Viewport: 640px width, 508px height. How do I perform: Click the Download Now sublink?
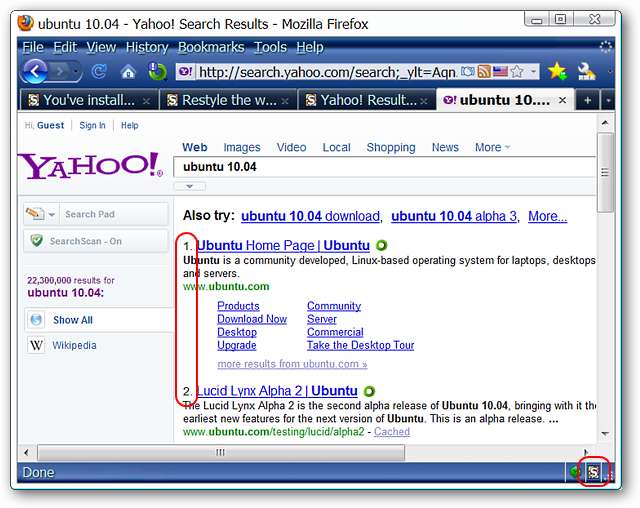coord(252,319)
